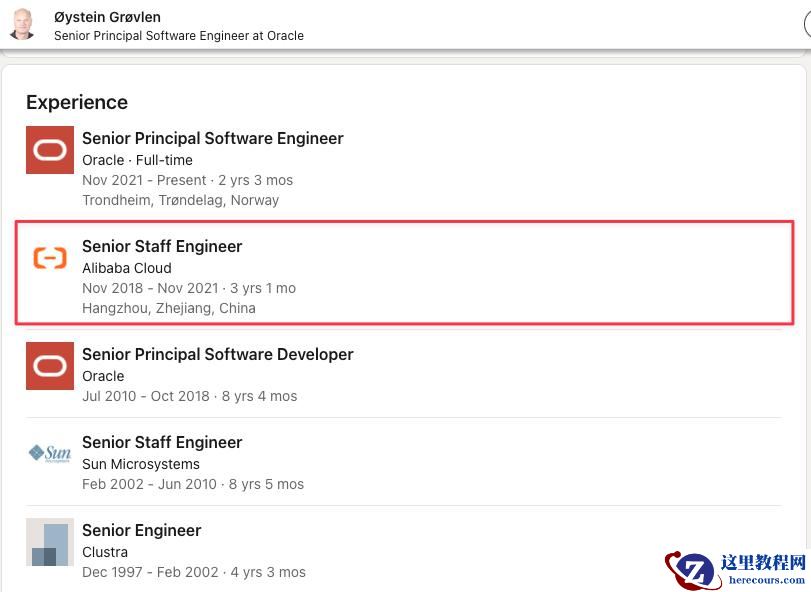Image resolution: width=811 pixels, height=592 pixels.
Task: Click the Clustra placeholder company logo
Action: point(50,542)
